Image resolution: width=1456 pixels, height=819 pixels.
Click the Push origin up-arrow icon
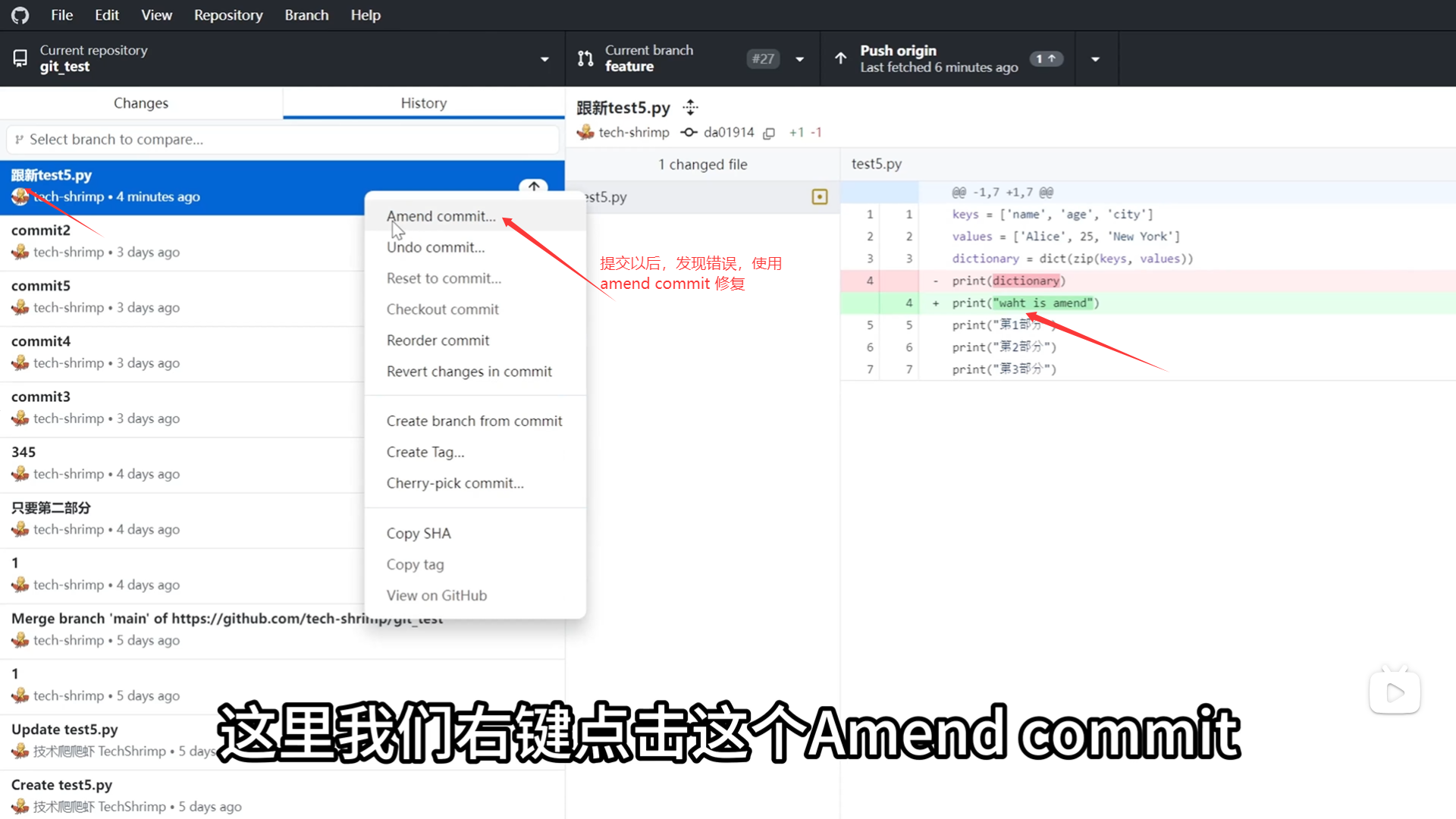(x=841, y=58)
